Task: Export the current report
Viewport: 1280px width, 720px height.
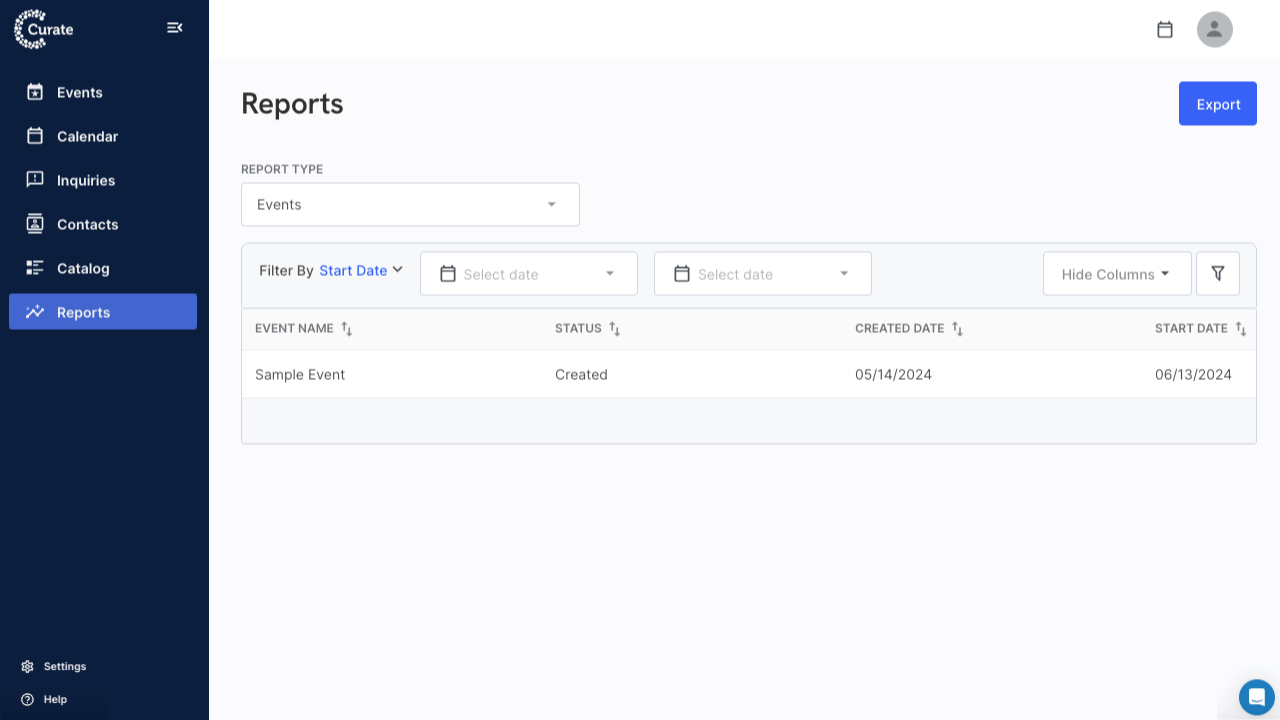Action: pos(1217,103)
